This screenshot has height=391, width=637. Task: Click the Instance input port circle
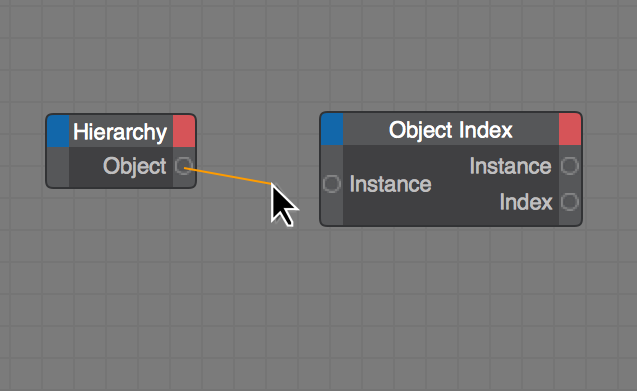coord(332,184)
